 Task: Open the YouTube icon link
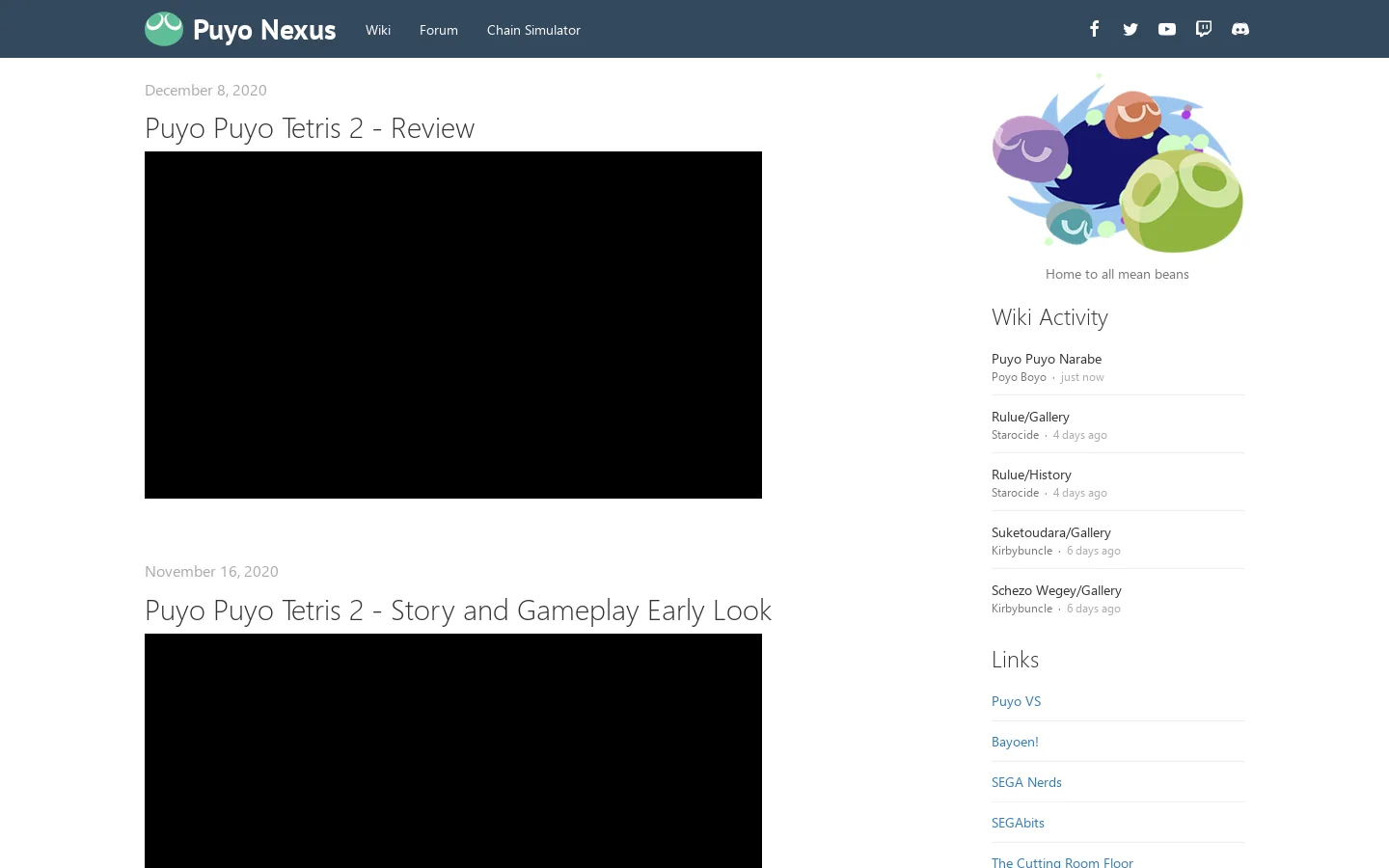point(1167,29)
